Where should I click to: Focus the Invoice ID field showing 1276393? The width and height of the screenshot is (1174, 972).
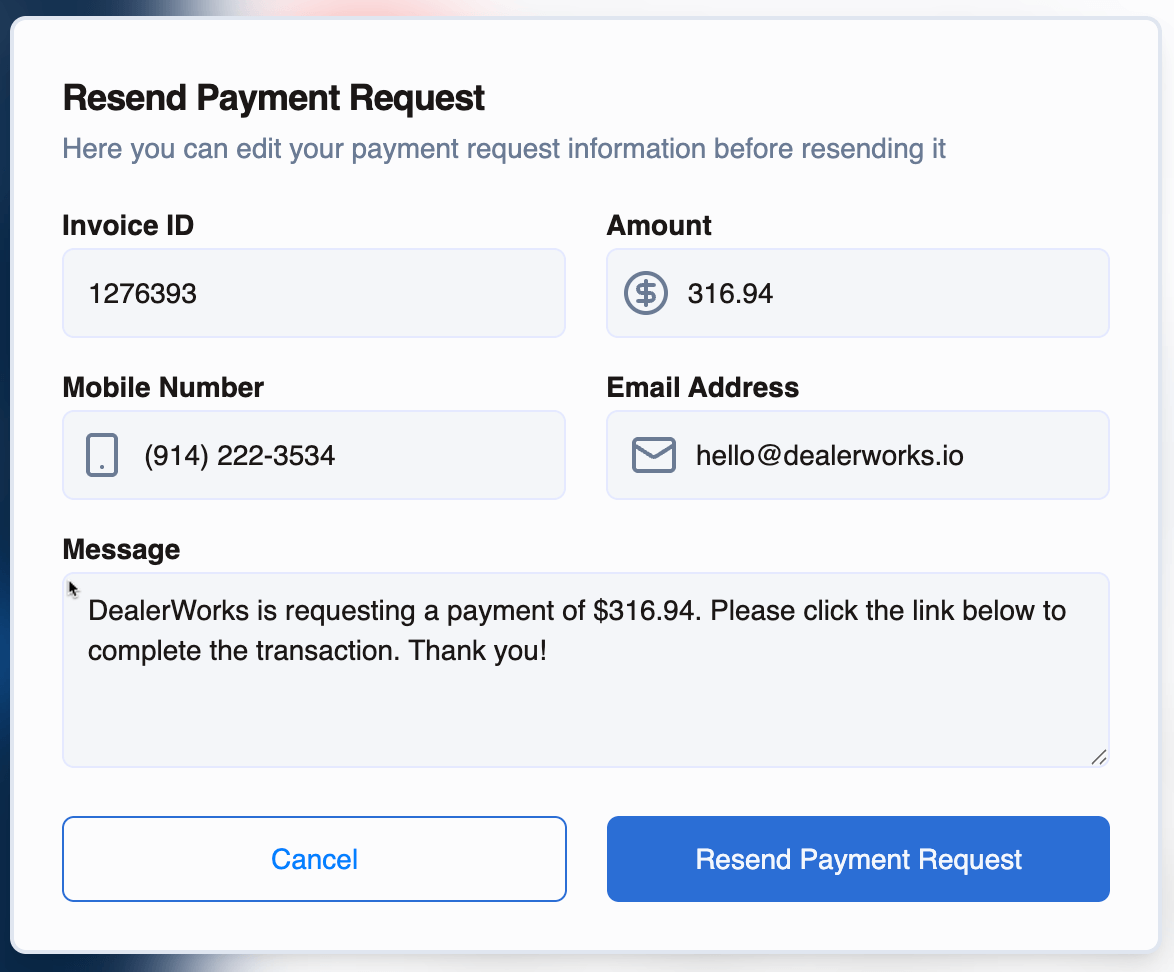(x=313, y=293)
